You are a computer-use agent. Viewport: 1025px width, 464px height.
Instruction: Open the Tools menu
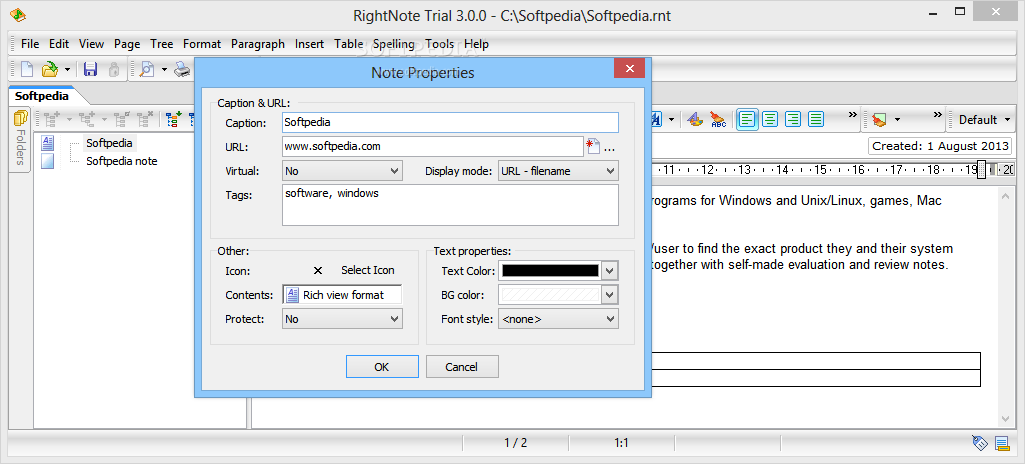439,44
